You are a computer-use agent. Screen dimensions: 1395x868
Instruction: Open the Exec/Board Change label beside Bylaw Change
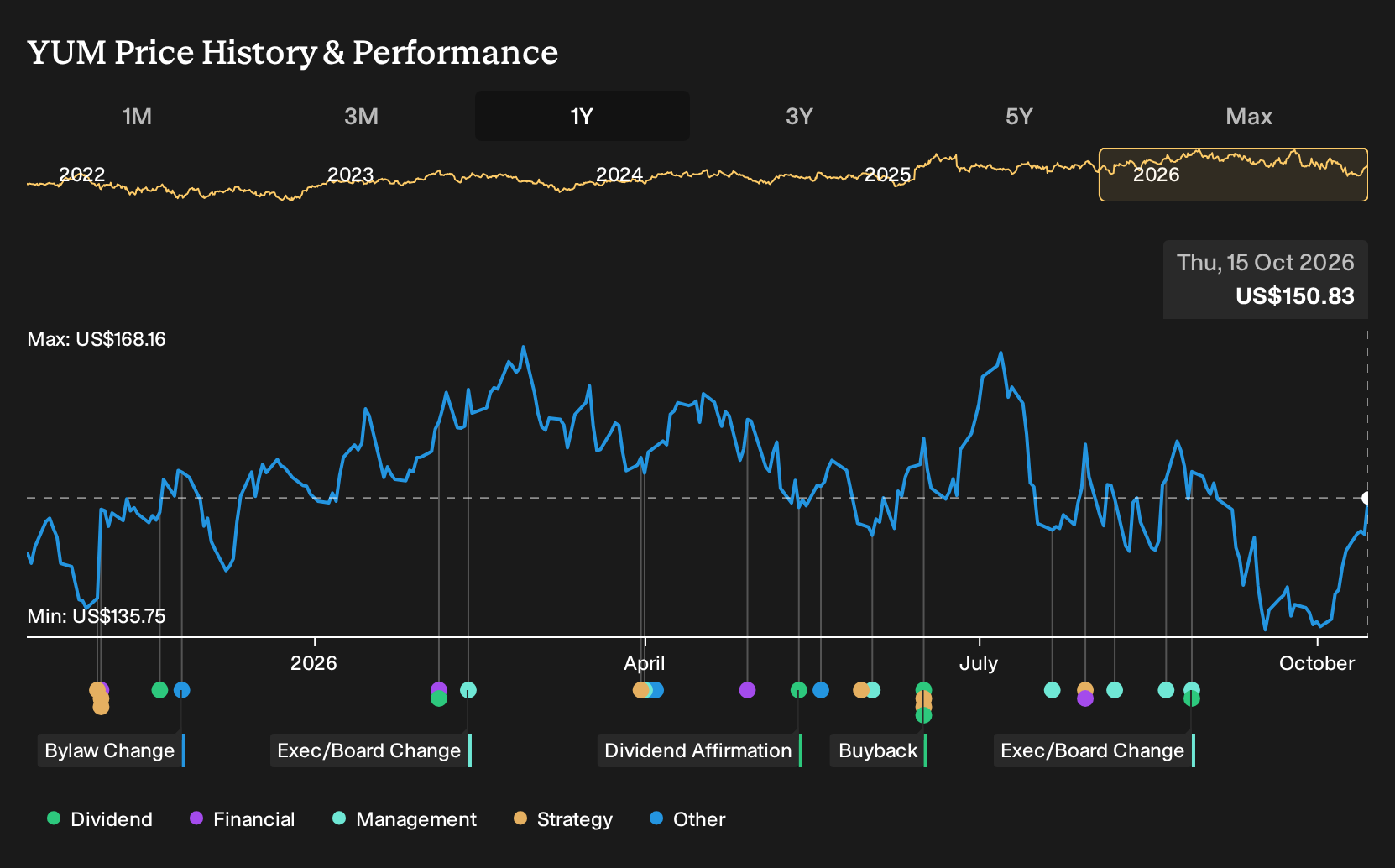pos(371,750)
